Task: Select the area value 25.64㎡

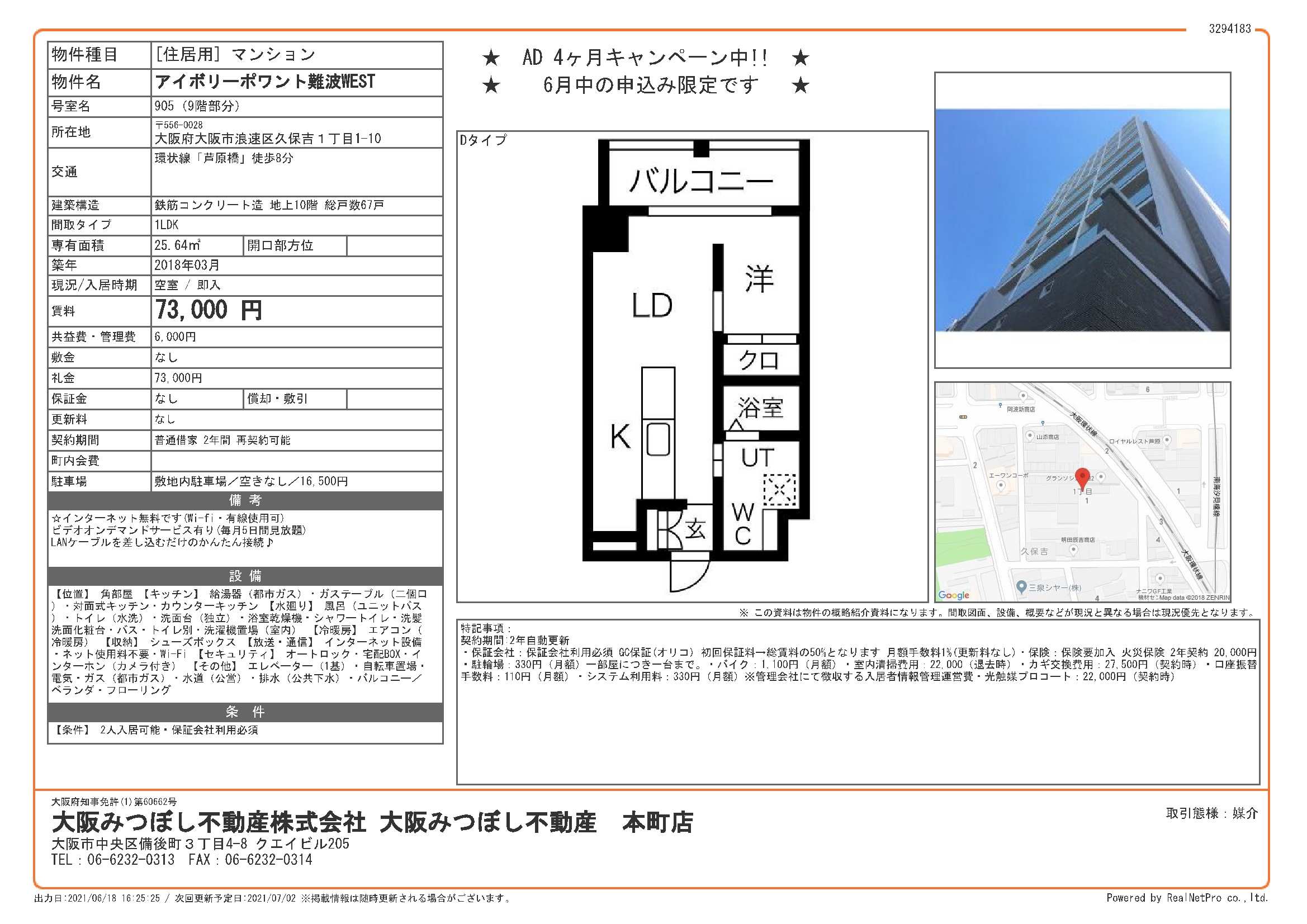Action: coord(178,245)
